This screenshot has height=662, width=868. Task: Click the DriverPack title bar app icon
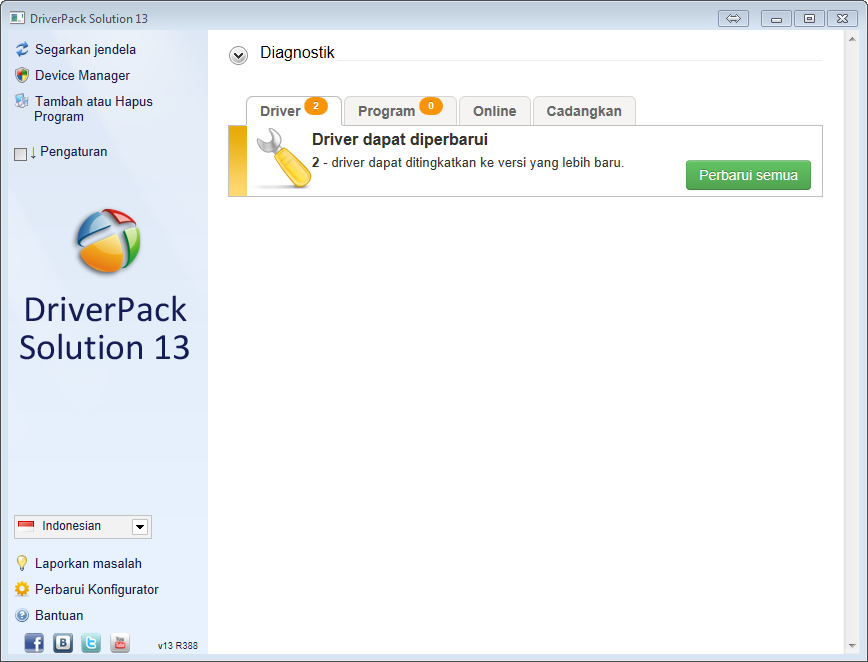17,18
